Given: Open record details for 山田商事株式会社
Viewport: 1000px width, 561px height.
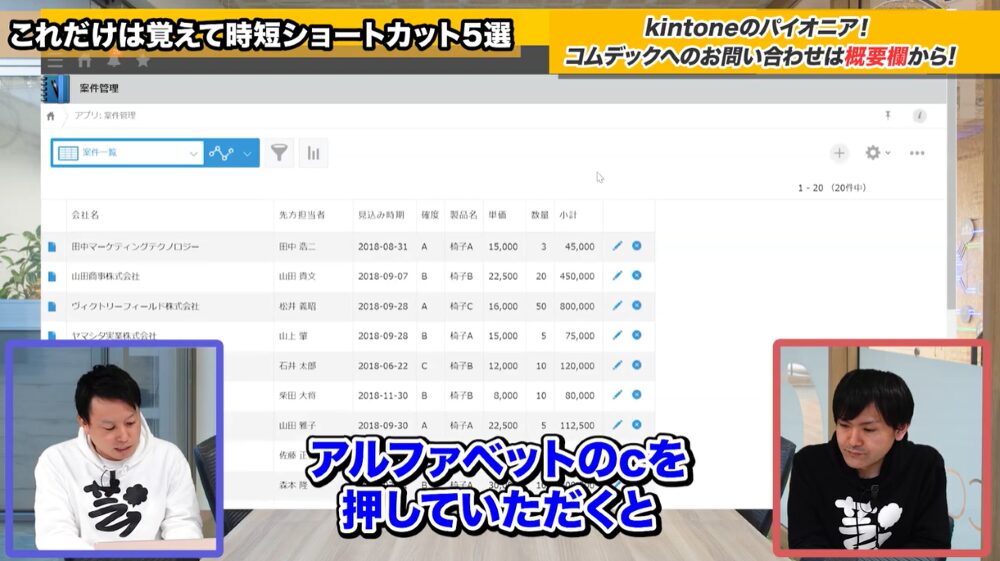Looking at the screenshot, I should (52, 277).
